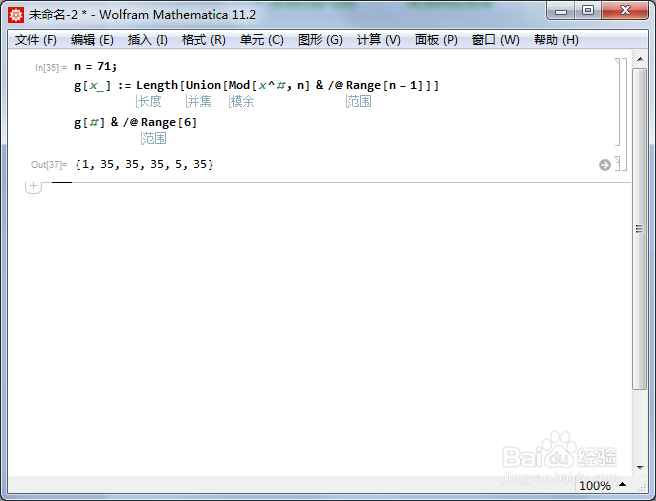Click the Mathematica app icon in title bar
The width and height of the screenshot is (656, 501).
16,15
